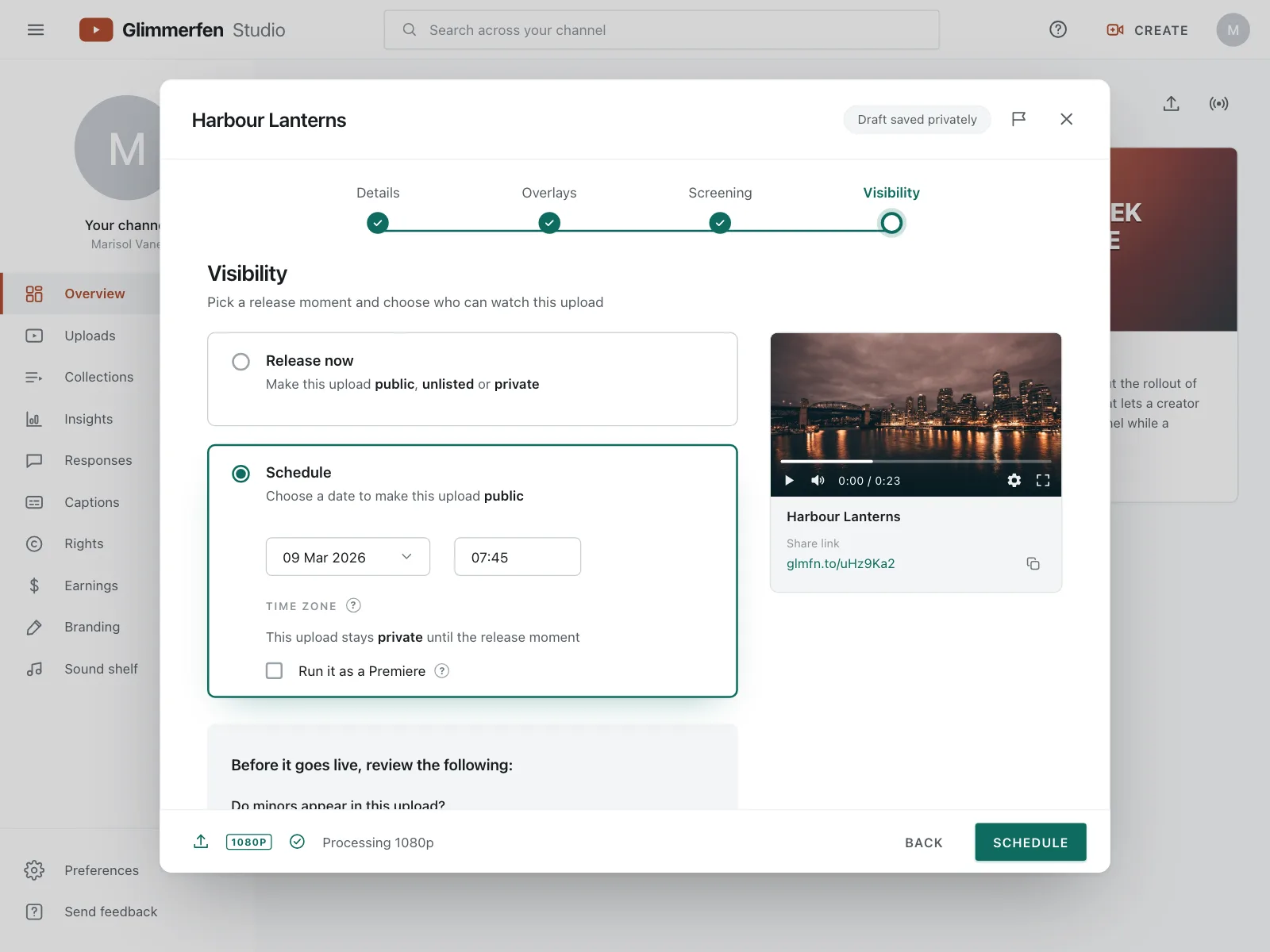
Task: Select the Release now radio button
Action: (x=241, y=362)
